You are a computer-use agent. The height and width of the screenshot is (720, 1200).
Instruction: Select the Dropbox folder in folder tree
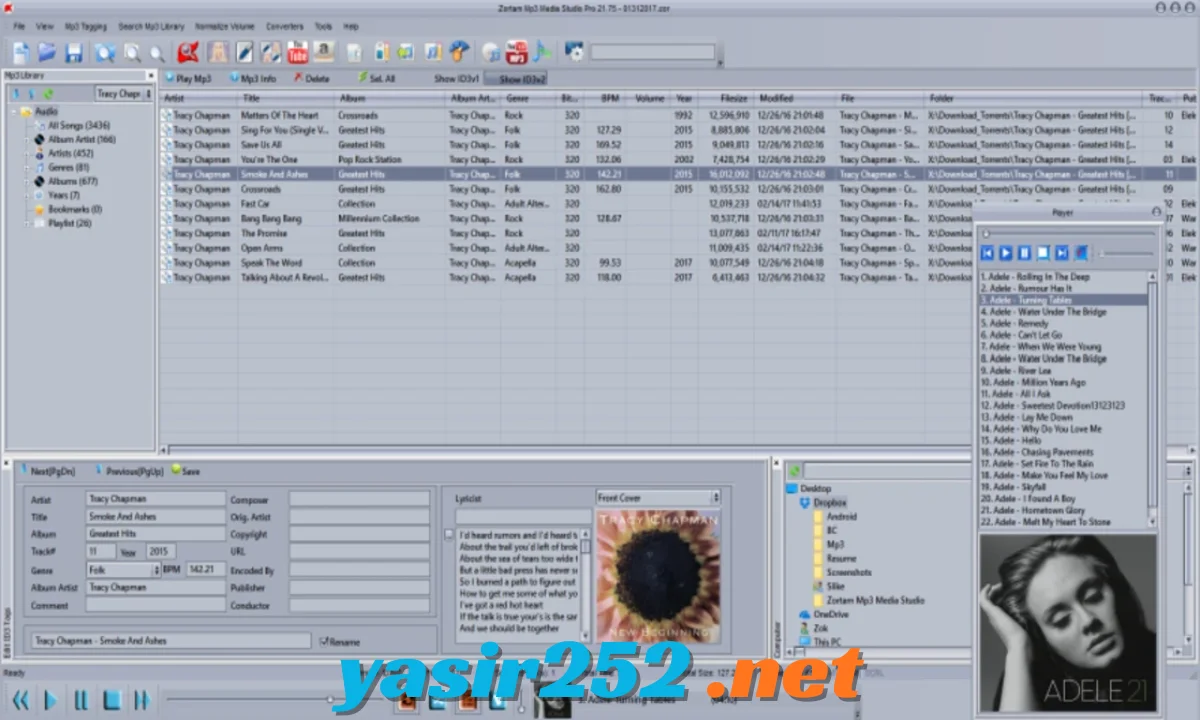click(x=830, y=502)
